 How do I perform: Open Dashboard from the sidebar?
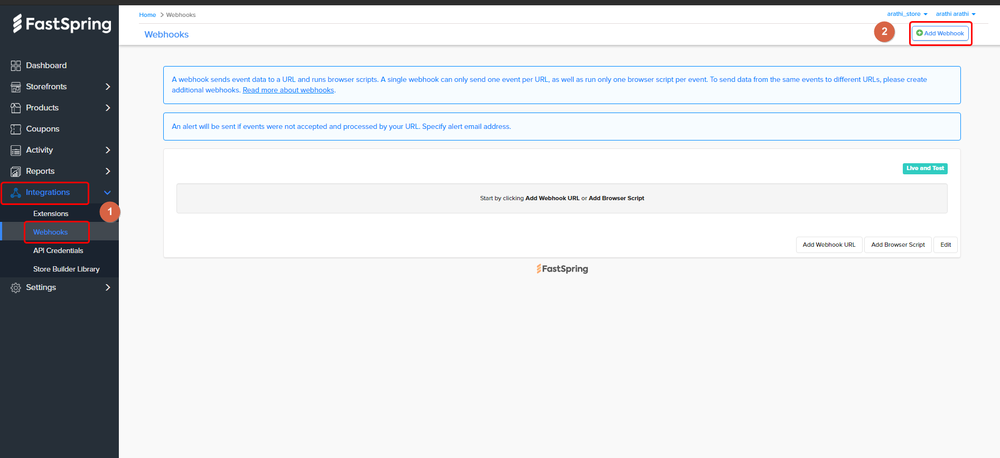click(46, 66)
